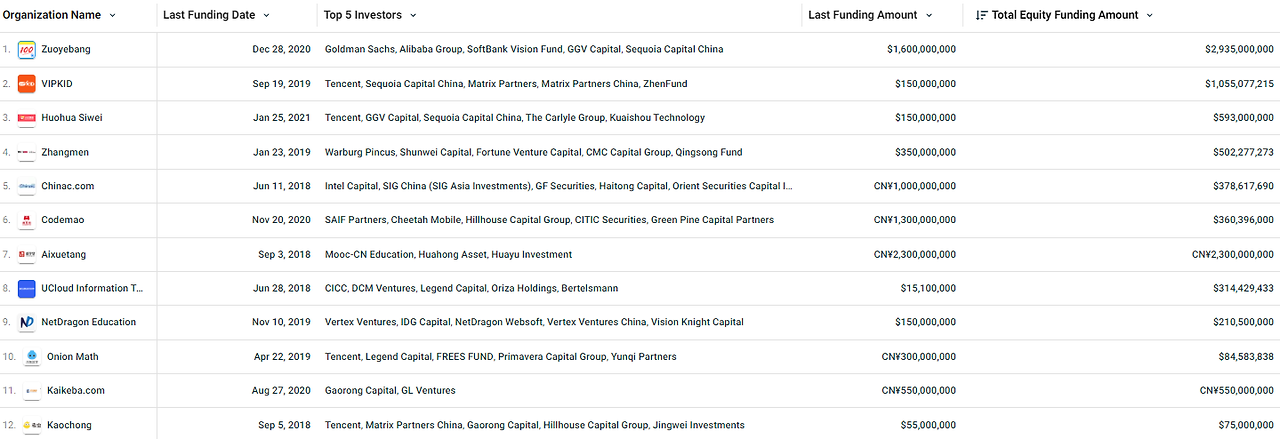Click the NetDragon Education ND logo

coord(27,322)
